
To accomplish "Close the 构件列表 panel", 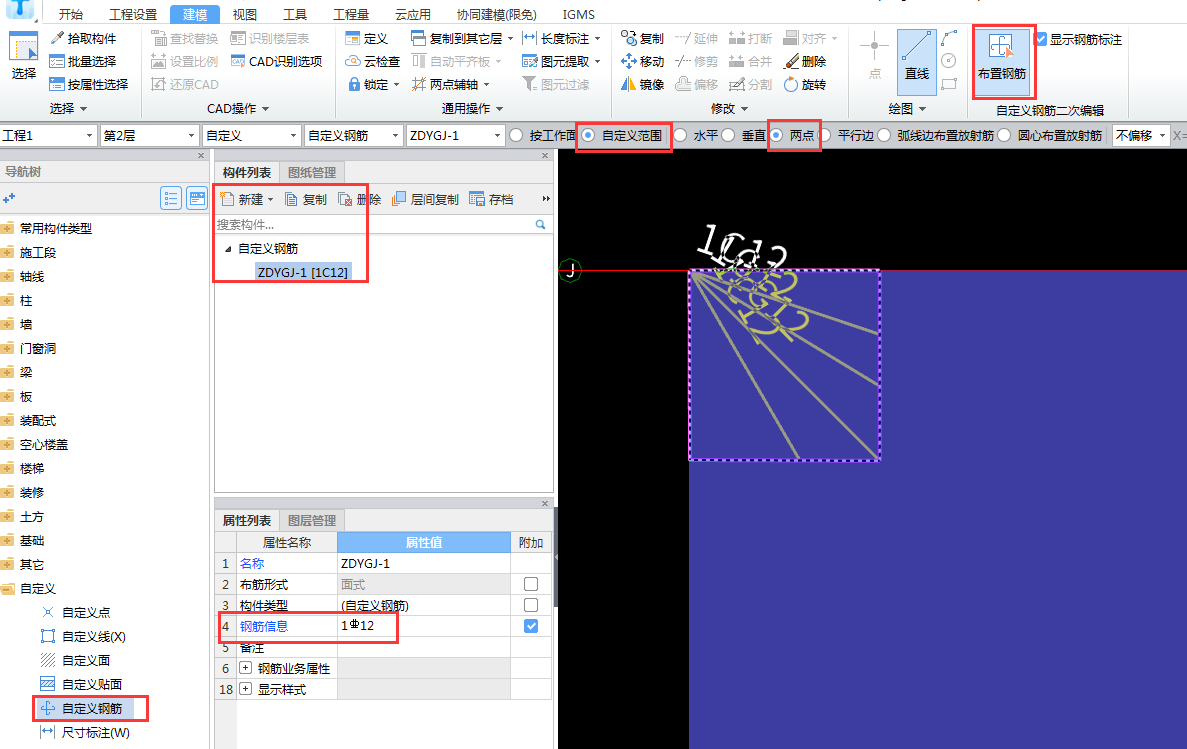I will 545,155.
